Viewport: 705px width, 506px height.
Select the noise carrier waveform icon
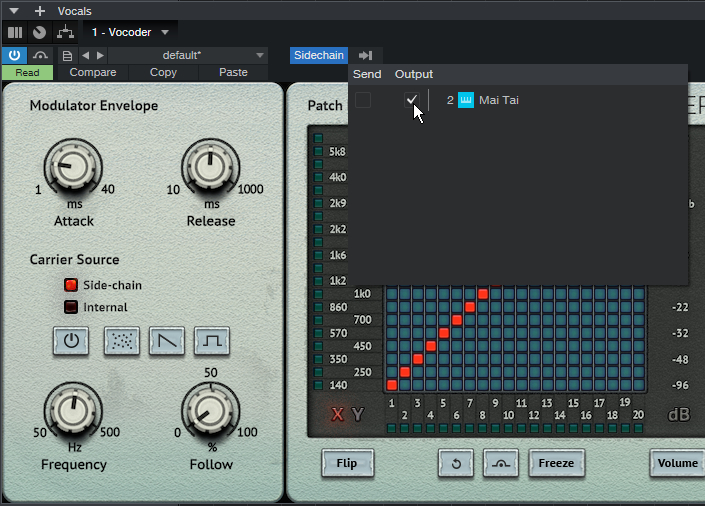click(122, 341)
